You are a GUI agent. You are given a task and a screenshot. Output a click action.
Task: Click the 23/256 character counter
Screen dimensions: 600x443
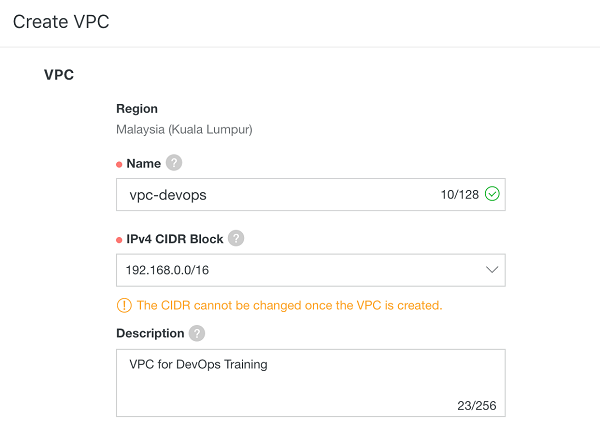474,405
